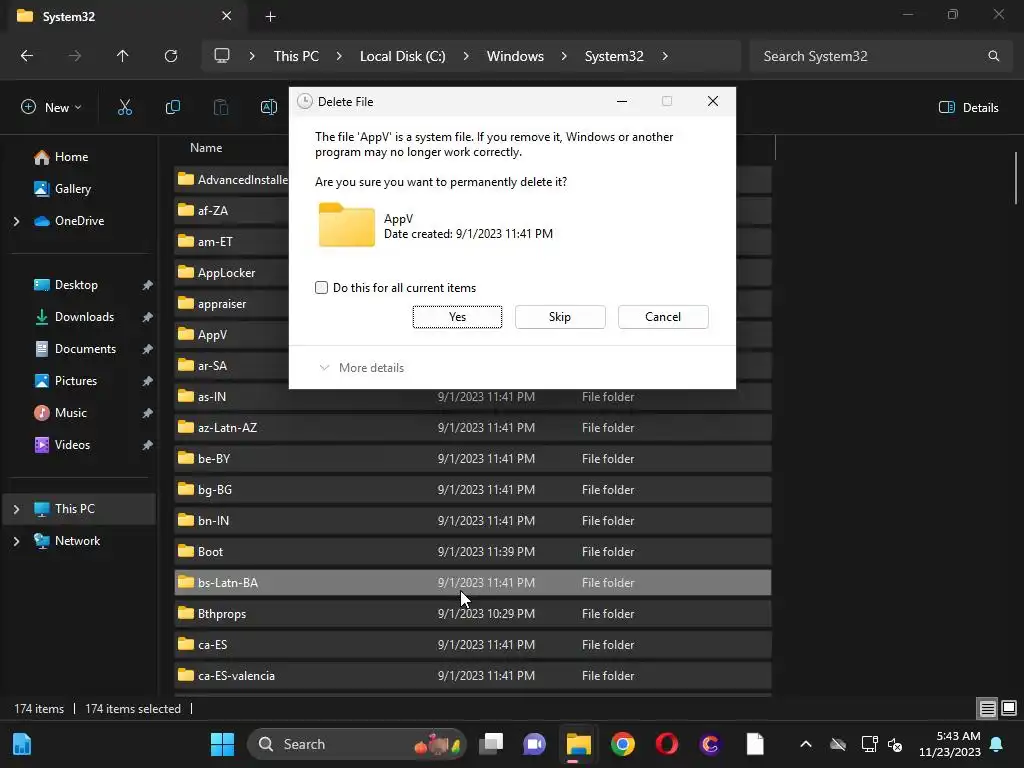Click the Copy icon in toolbar
The width and height of the screenshot is (1024, 768).
(x=172, y=108)
